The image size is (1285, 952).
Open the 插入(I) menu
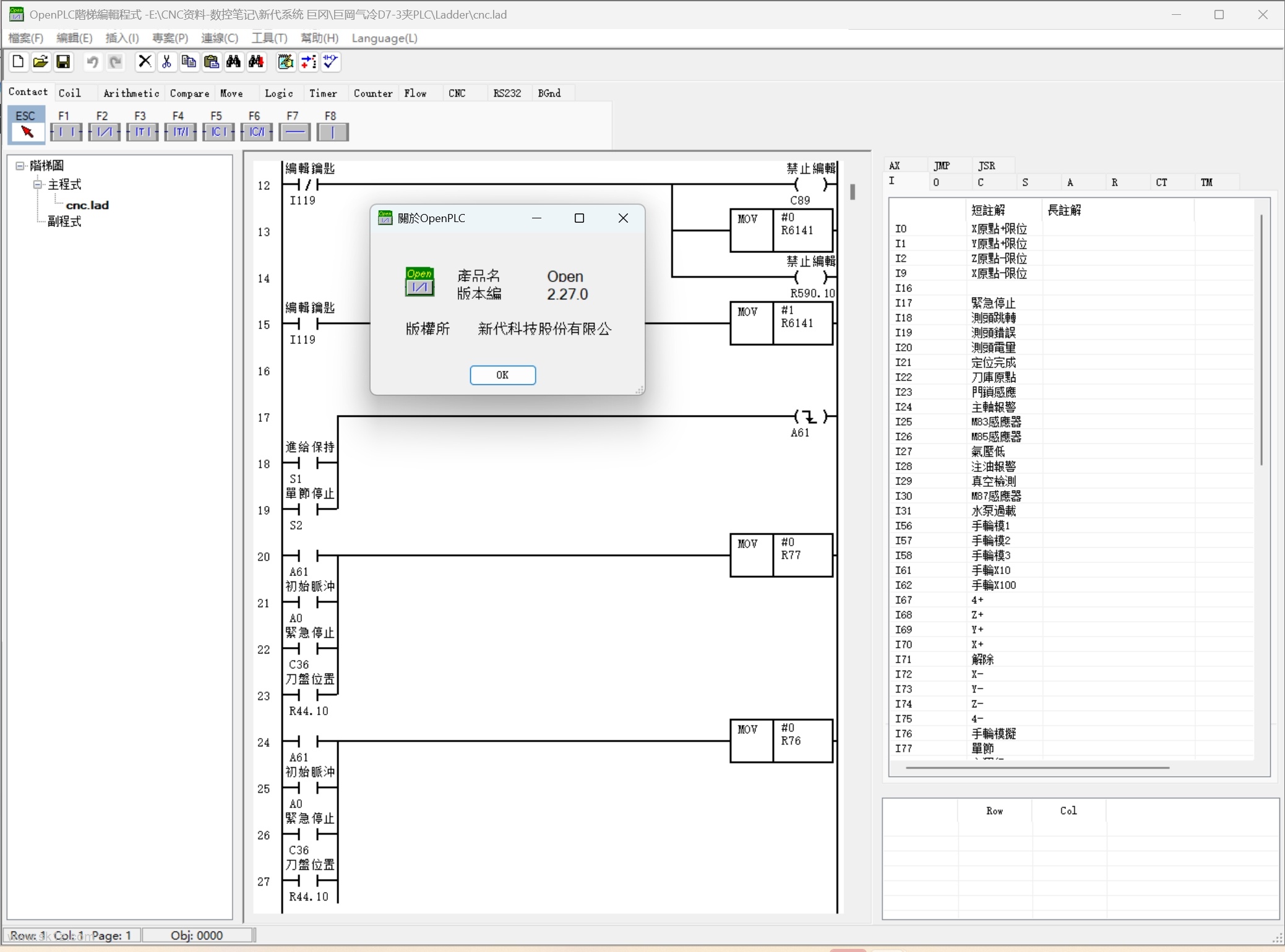coord(122,38)
